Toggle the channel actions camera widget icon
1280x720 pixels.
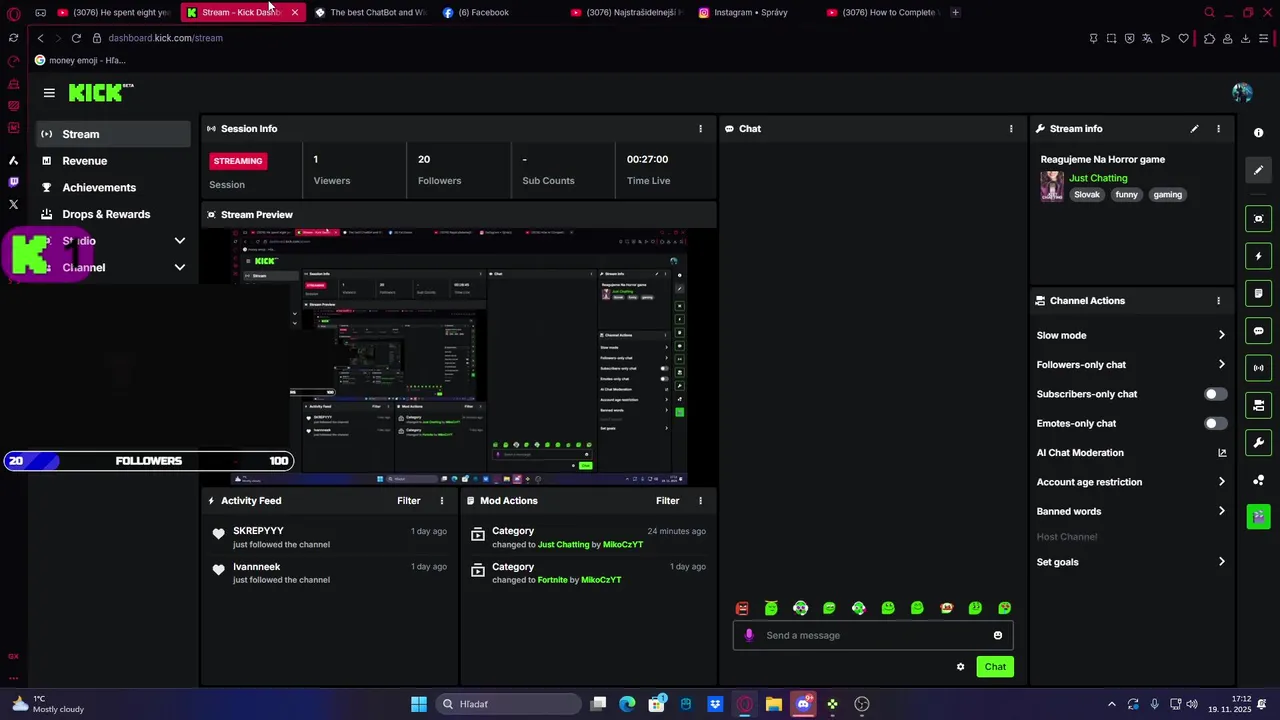[1259, 405]
